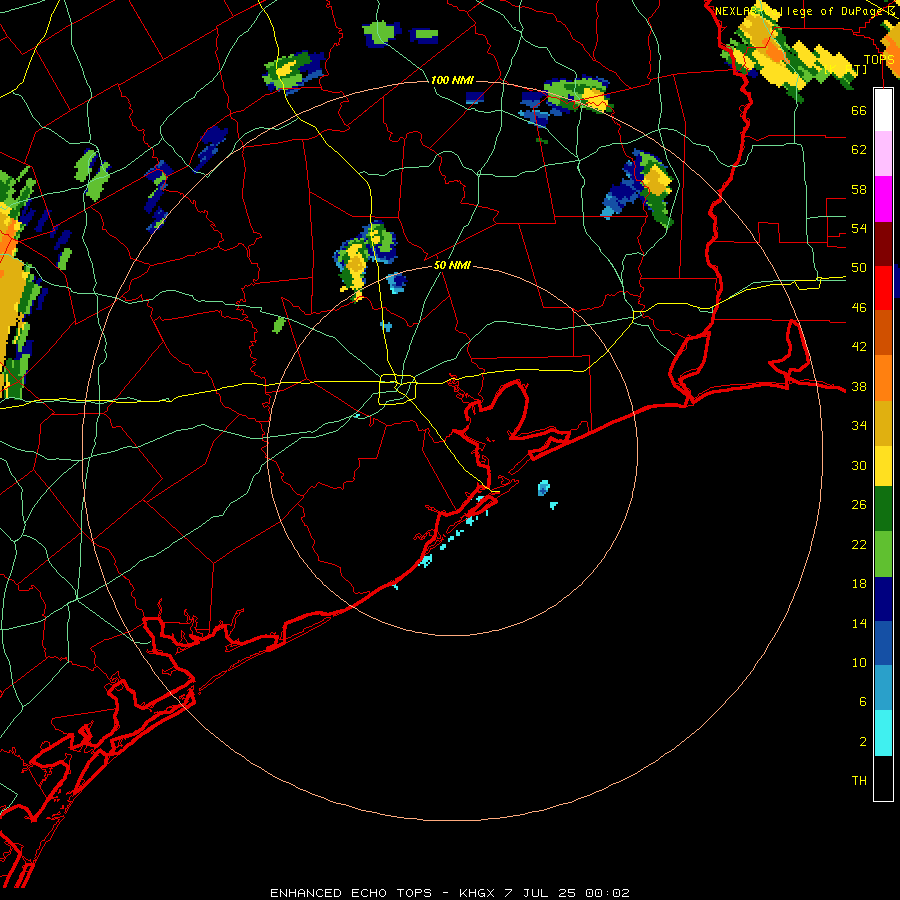Click the 'TH' threshold label

pyautogui.click(x=859, y=781)
